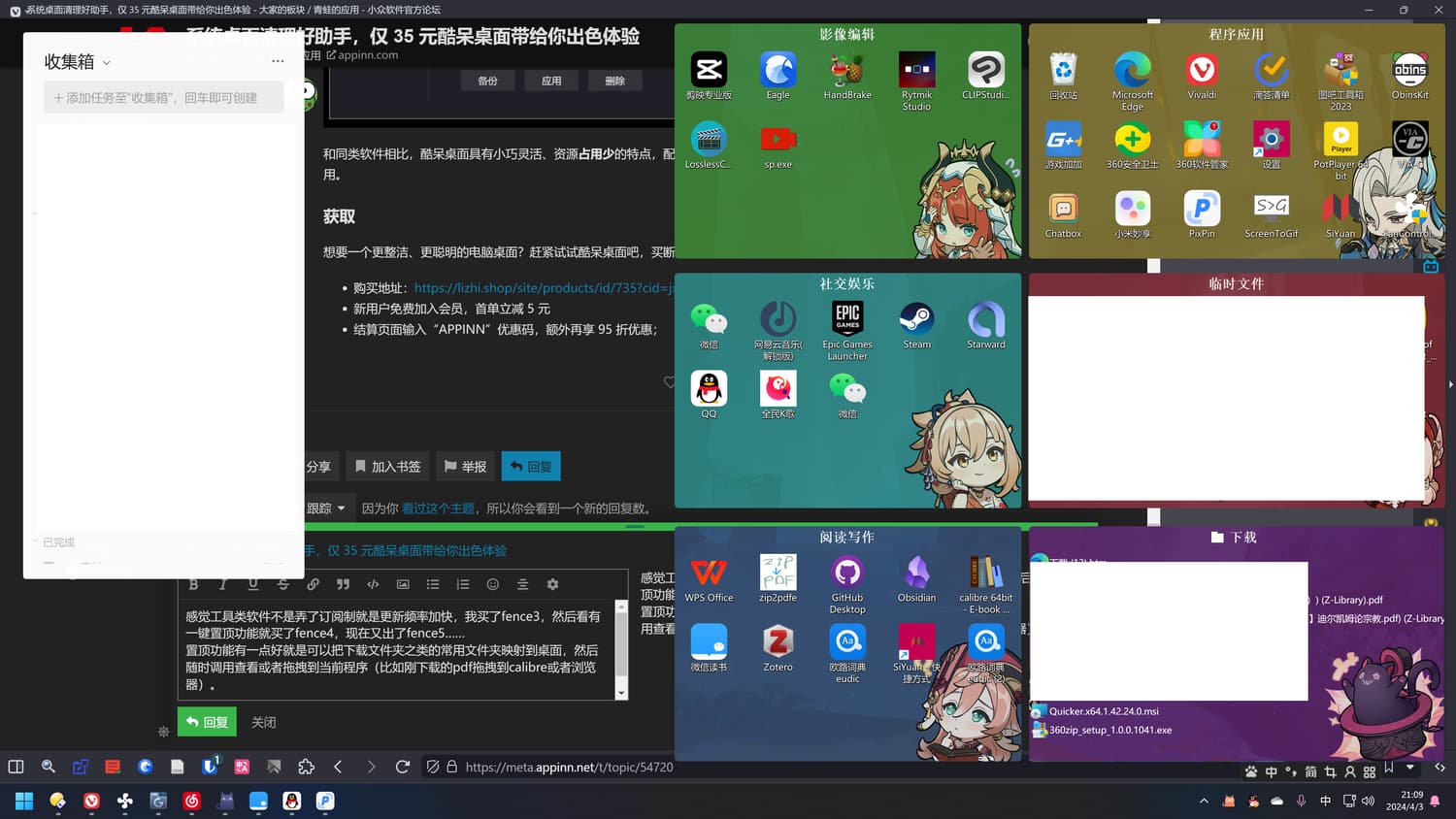The width and height of the screenshot is (1456, 819).
Task: Open the three-dot menu in 收集箱 panel
Action: click(278, 61)
